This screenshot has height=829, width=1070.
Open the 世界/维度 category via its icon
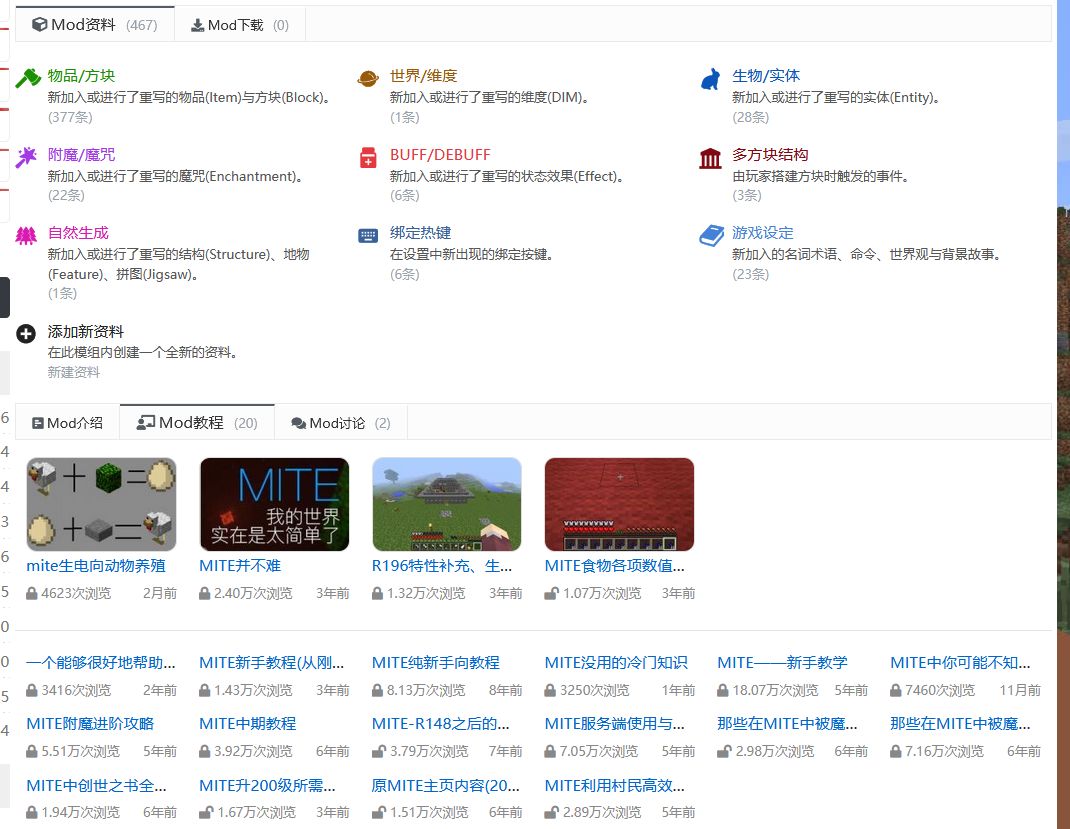tap(368, 75)
